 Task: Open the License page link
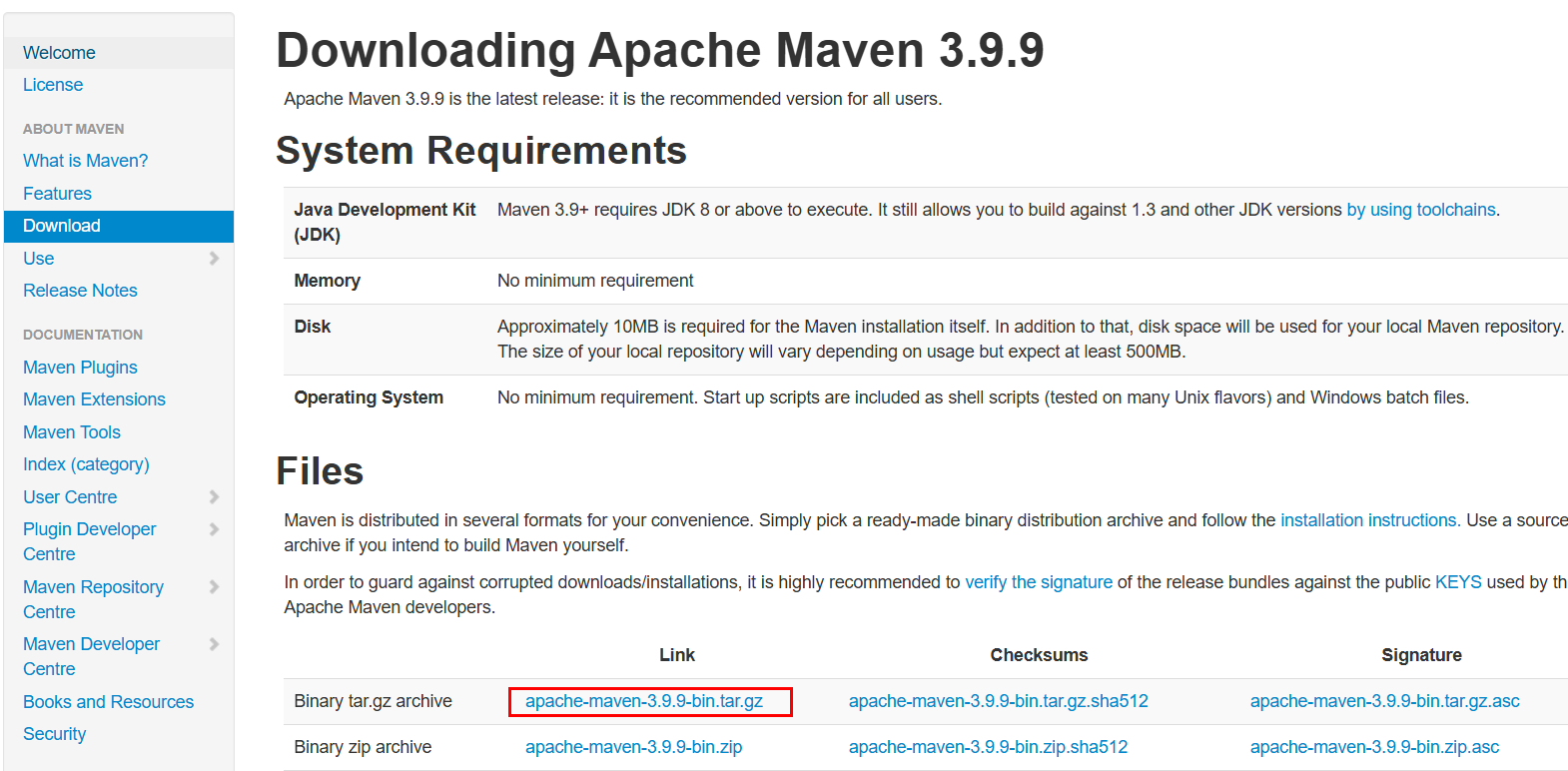pos(53,85)
